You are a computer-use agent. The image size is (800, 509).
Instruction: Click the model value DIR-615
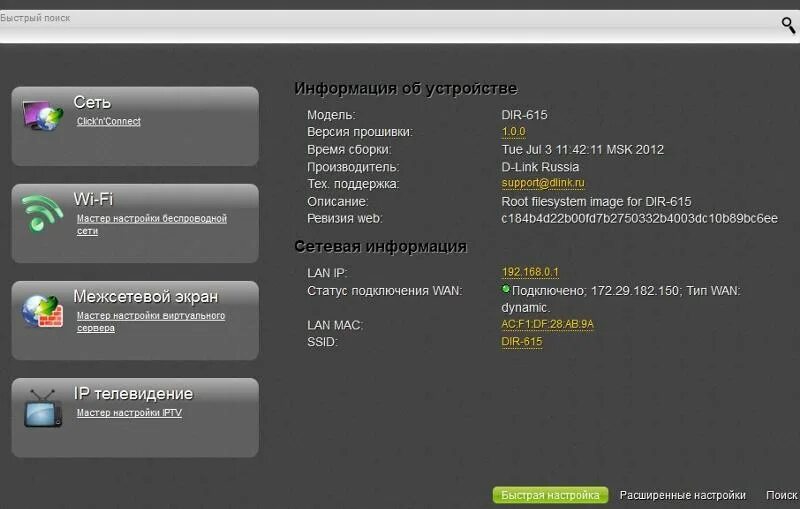pyautogui.click(x=524, y=115)
